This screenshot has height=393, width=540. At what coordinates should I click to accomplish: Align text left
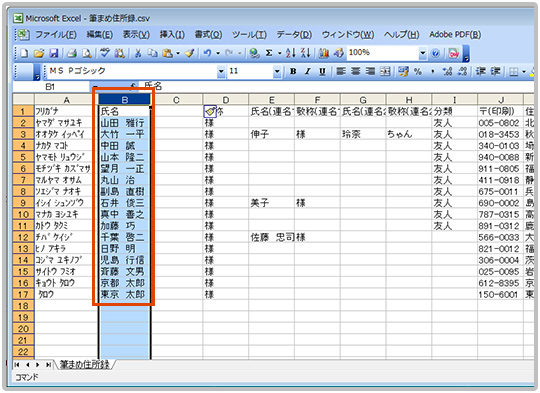point(341,71)
